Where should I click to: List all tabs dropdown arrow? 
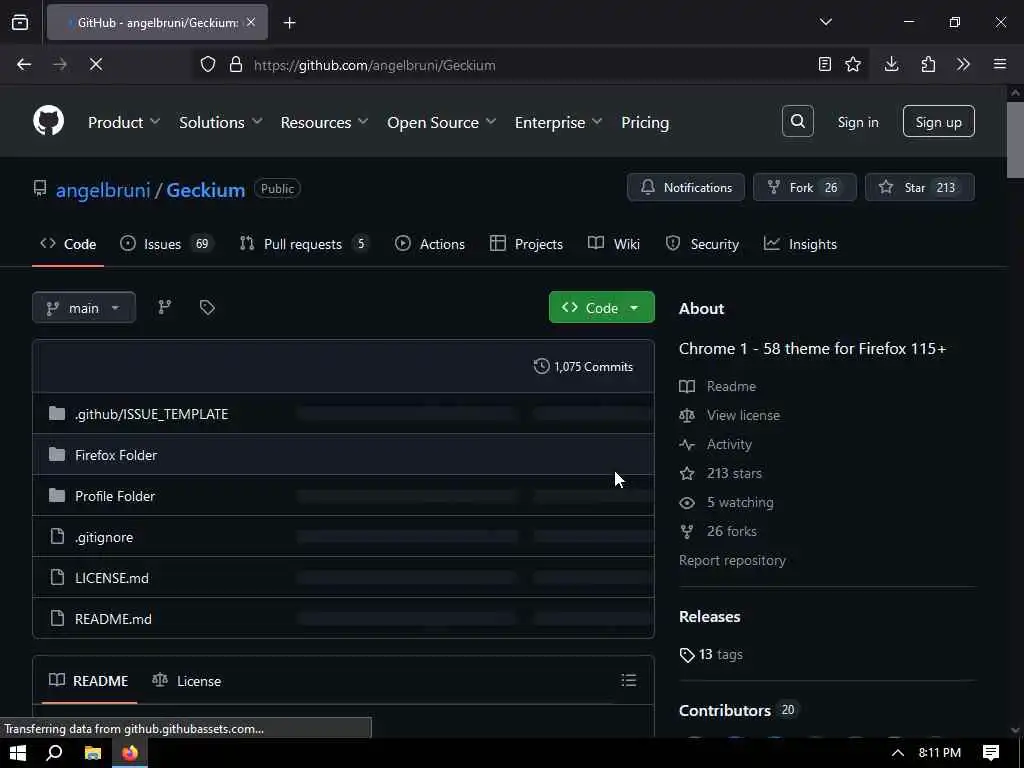(x=825, y=22)
